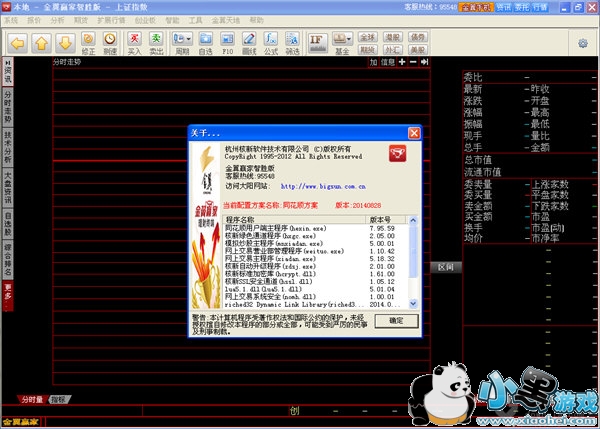Switch to the 指标 bottom tab

[59, 400]
